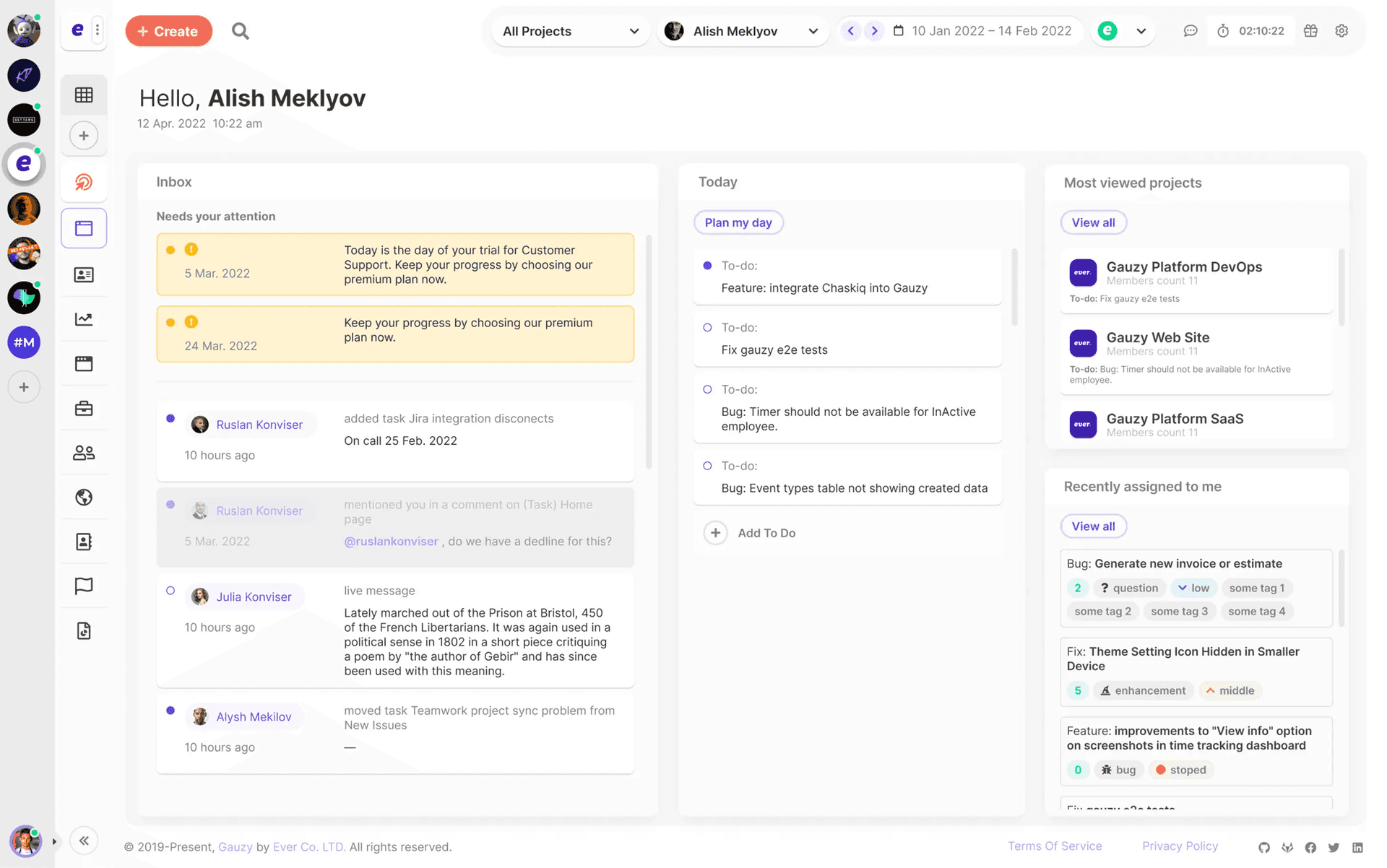The image size is (1387, 868).
Task: Click the #M workspace avatar
Action: point(24,342)
